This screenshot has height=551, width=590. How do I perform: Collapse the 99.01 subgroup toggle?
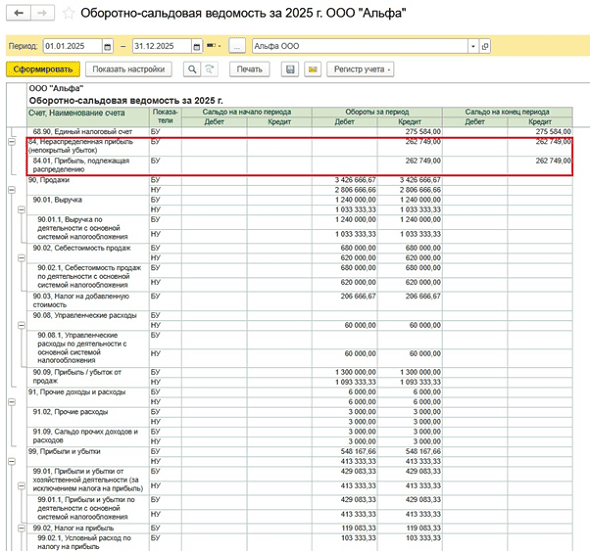point(21,486)
